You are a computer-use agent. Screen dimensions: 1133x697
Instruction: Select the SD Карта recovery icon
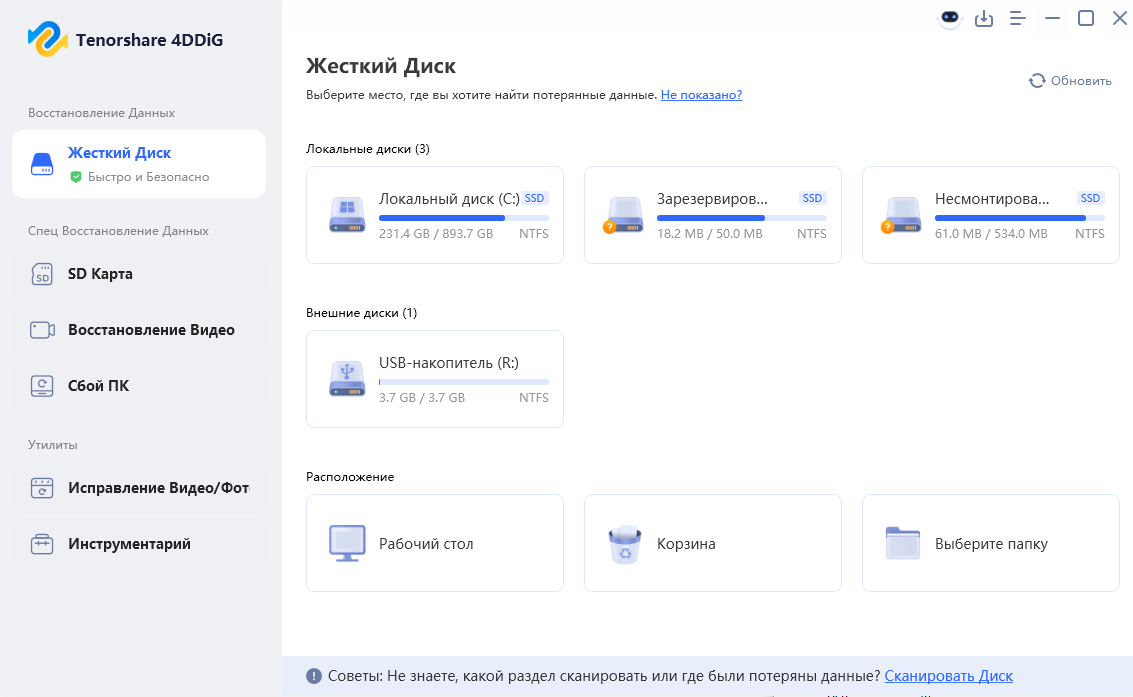point(42,273)
